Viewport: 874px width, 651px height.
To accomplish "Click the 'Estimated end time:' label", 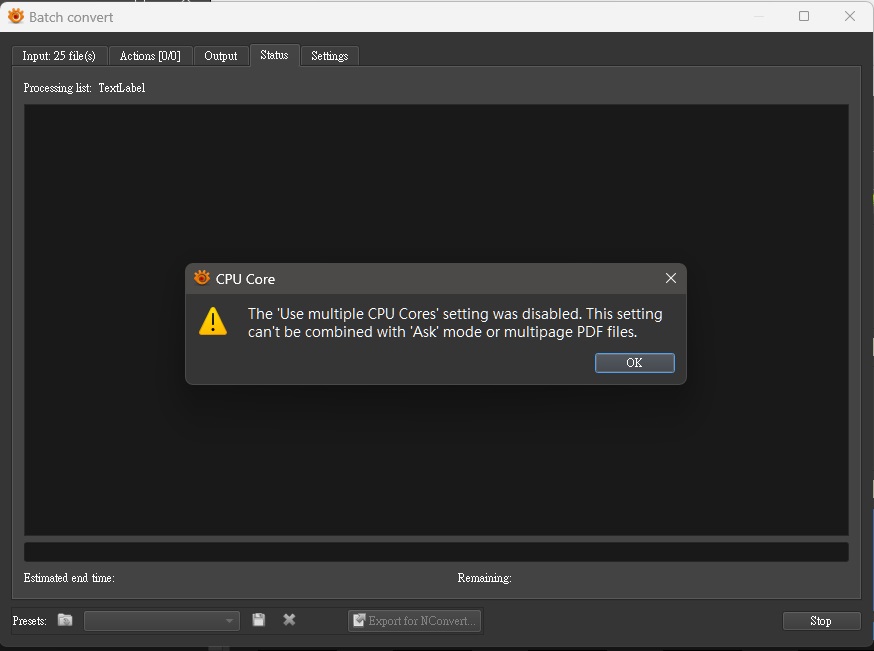I will click(69, 578).
